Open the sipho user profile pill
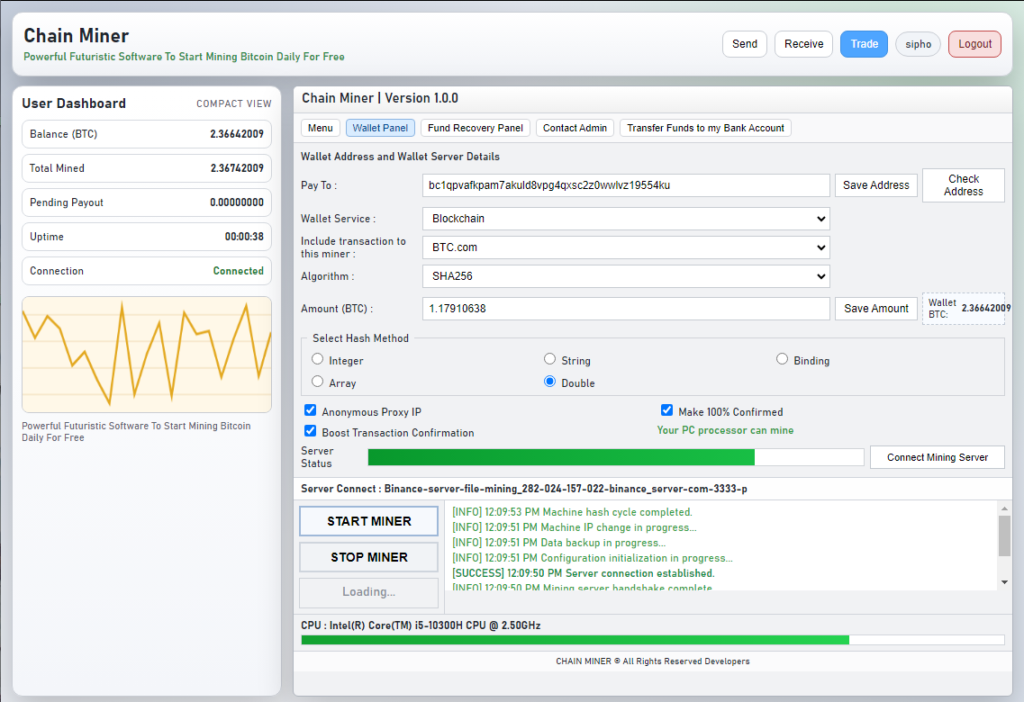 tap(918, 44)
